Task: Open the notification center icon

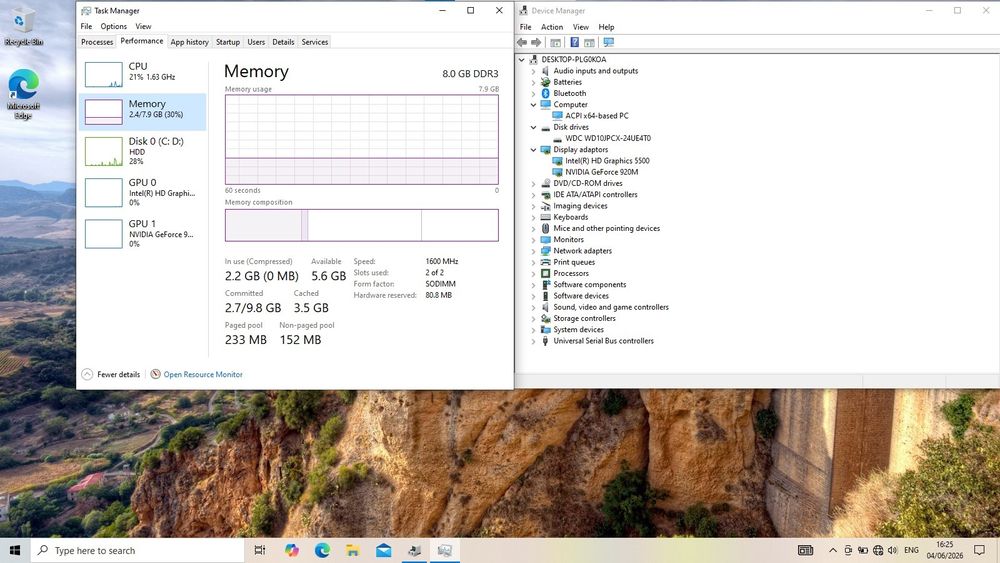Action: pos(980,550)
